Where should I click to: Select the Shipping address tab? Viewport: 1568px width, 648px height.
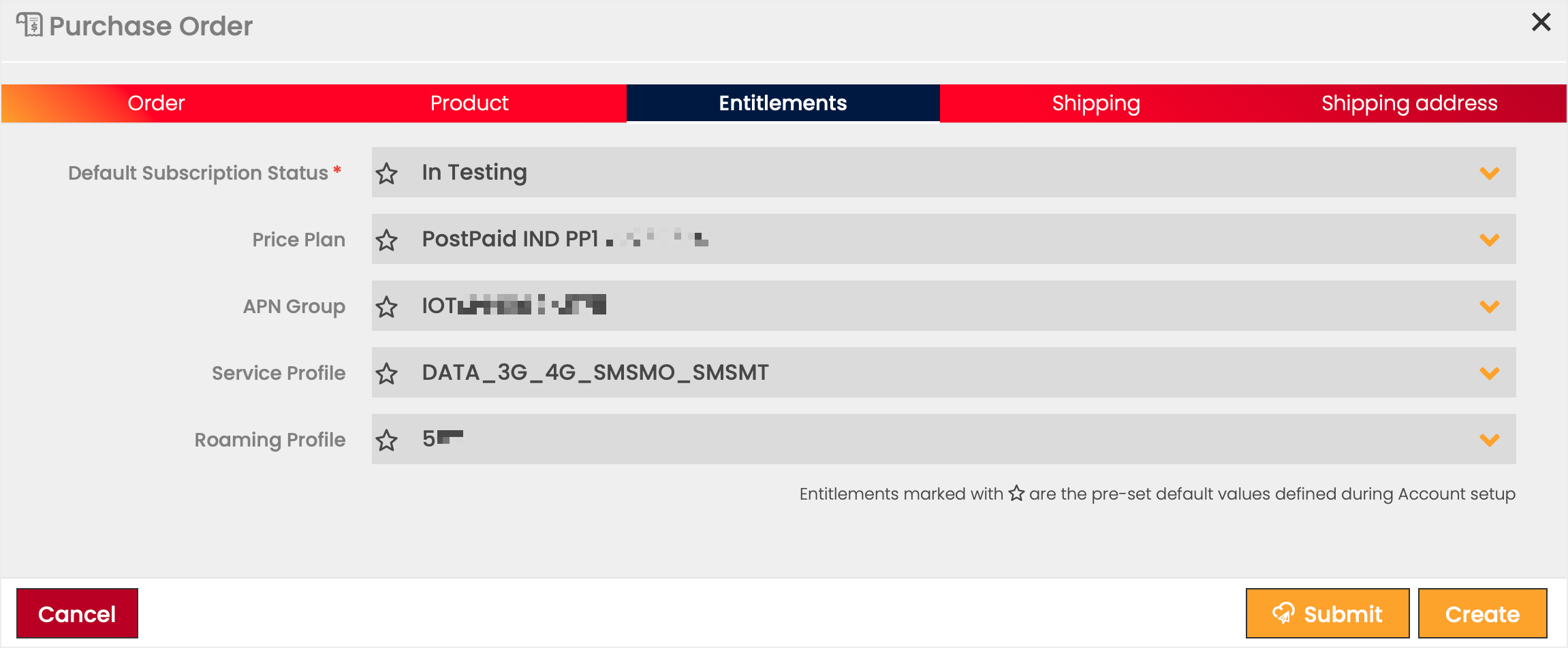(1409, 103)
